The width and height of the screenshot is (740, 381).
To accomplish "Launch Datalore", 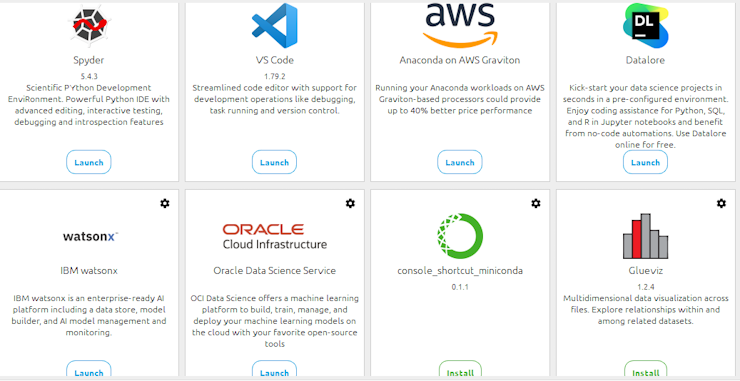I will click(645, 162).
